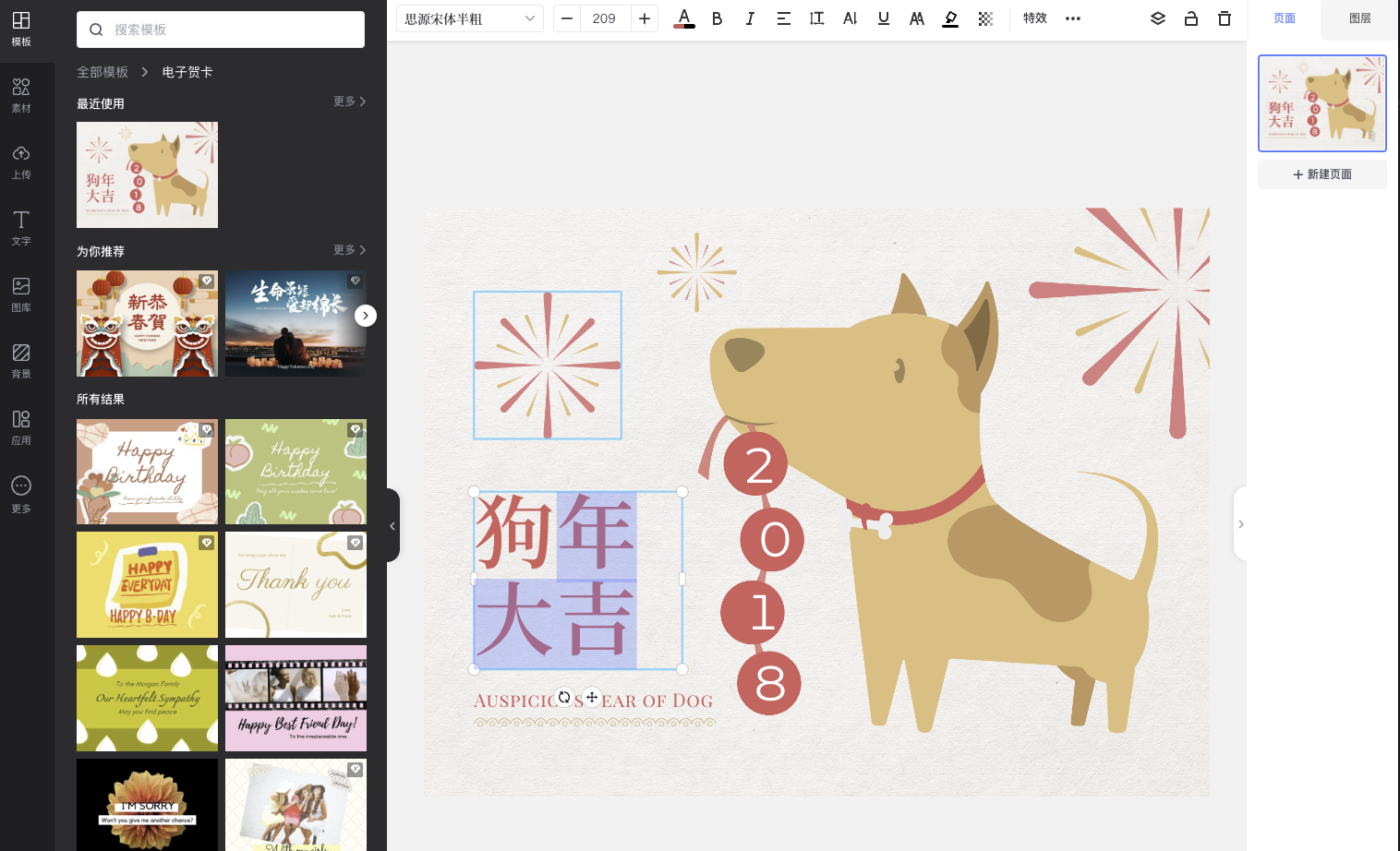Click 新建页面 to add a page

pos(1322,174)
